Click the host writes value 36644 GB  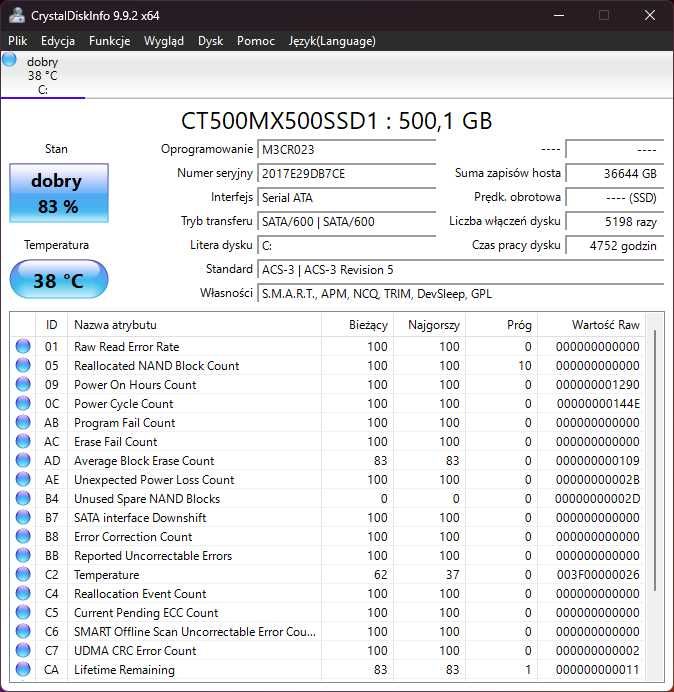pos(614,173)
